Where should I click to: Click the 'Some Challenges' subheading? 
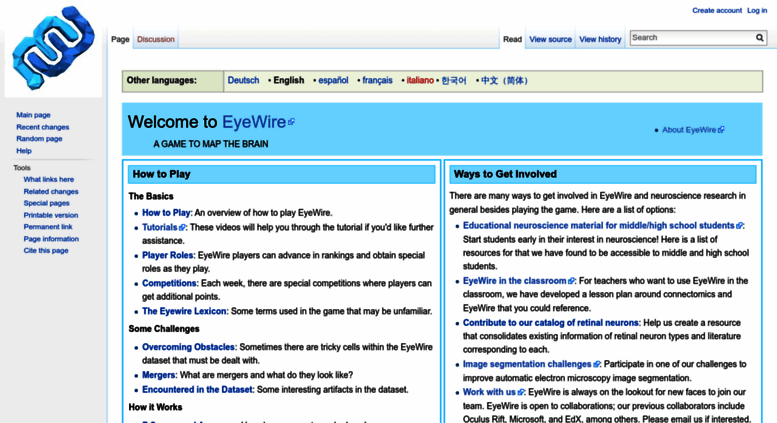click(164, 329)
